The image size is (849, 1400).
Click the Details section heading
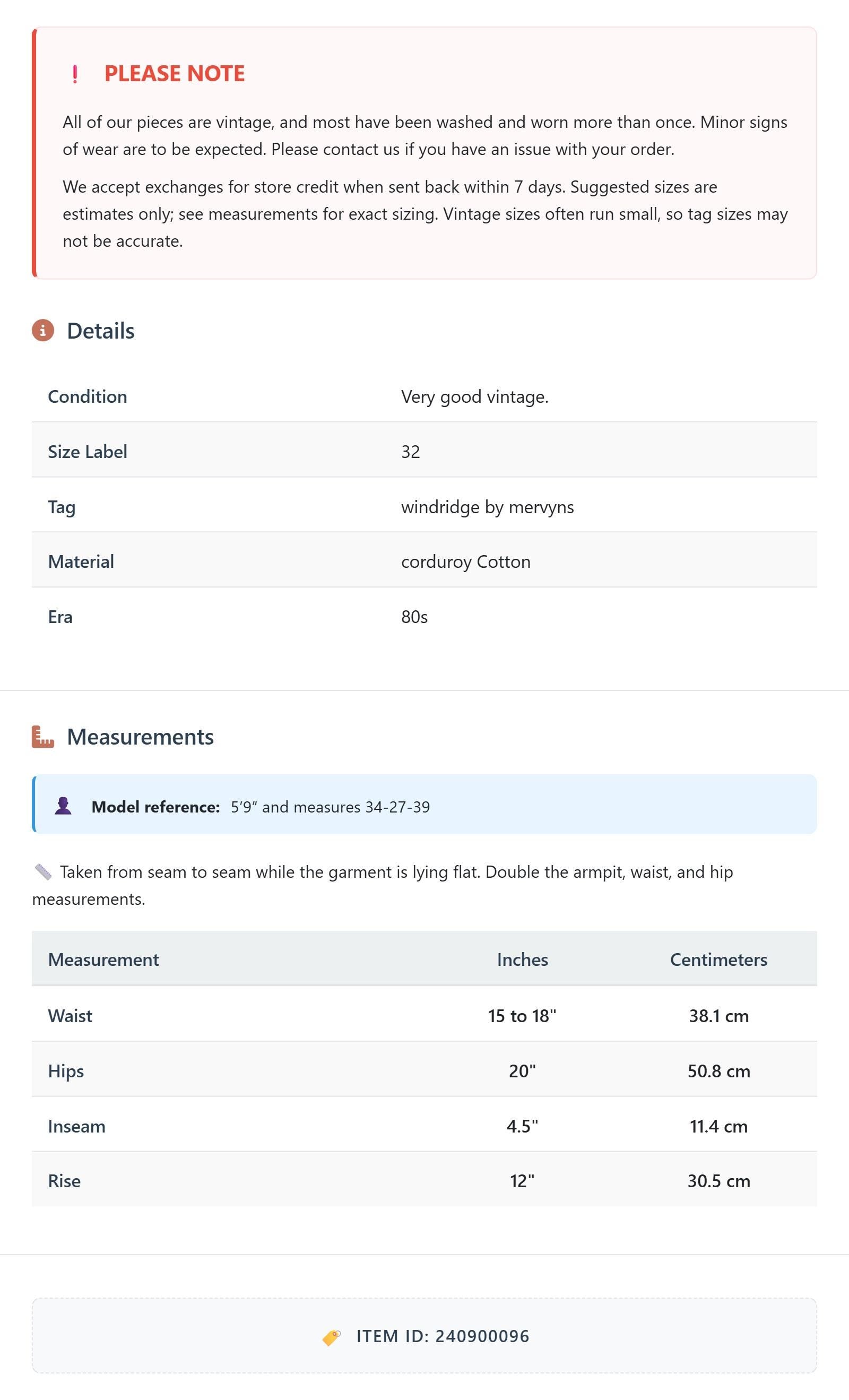pos(101,331)
